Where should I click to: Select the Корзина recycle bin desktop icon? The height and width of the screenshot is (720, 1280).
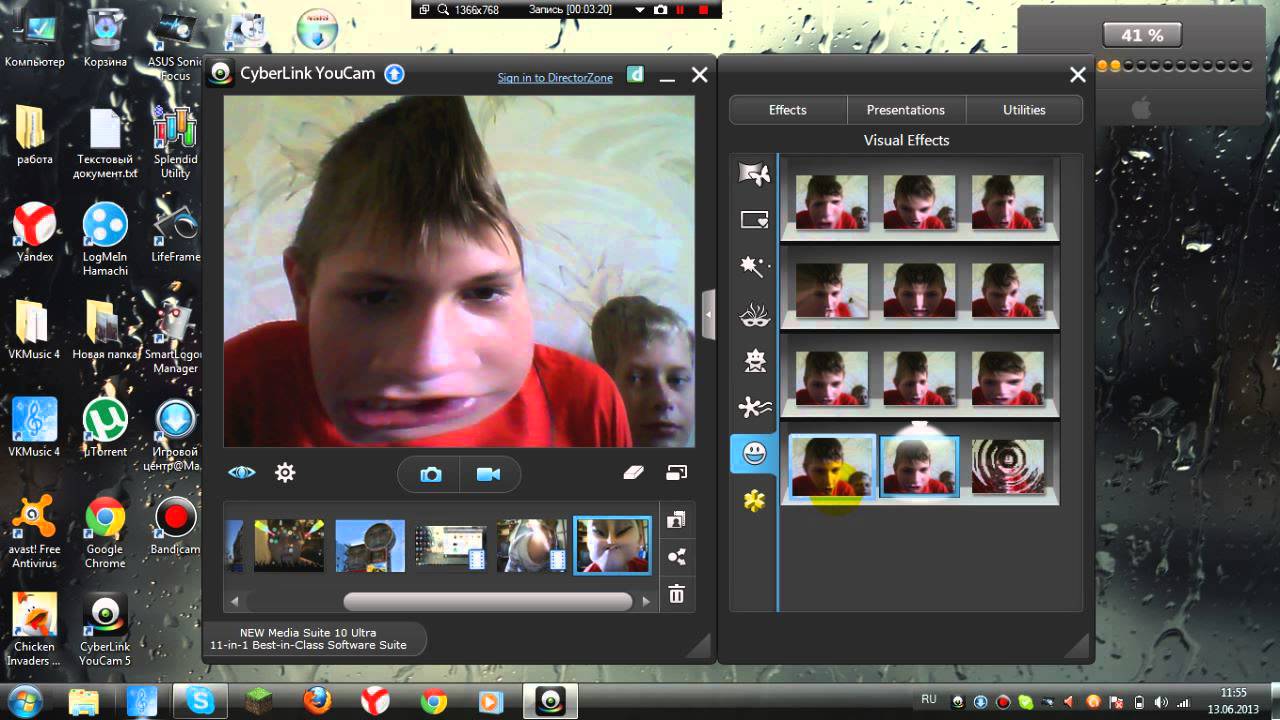[x=105, y=38]
